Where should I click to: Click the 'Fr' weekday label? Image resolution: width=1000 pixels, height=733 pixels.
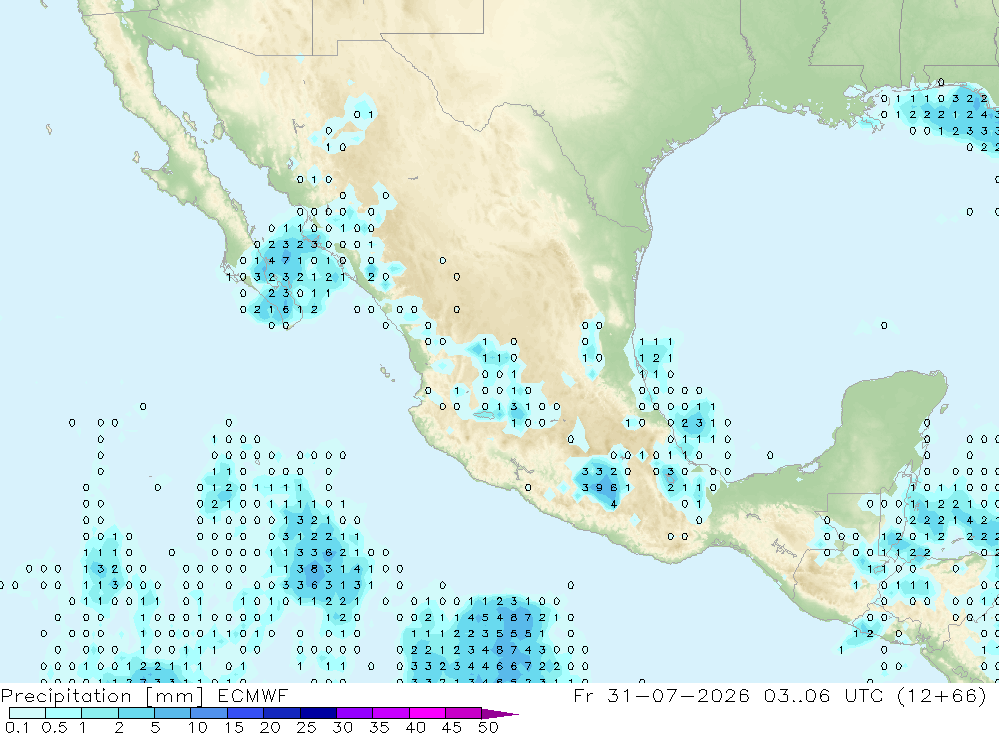(x=584, y=695)
